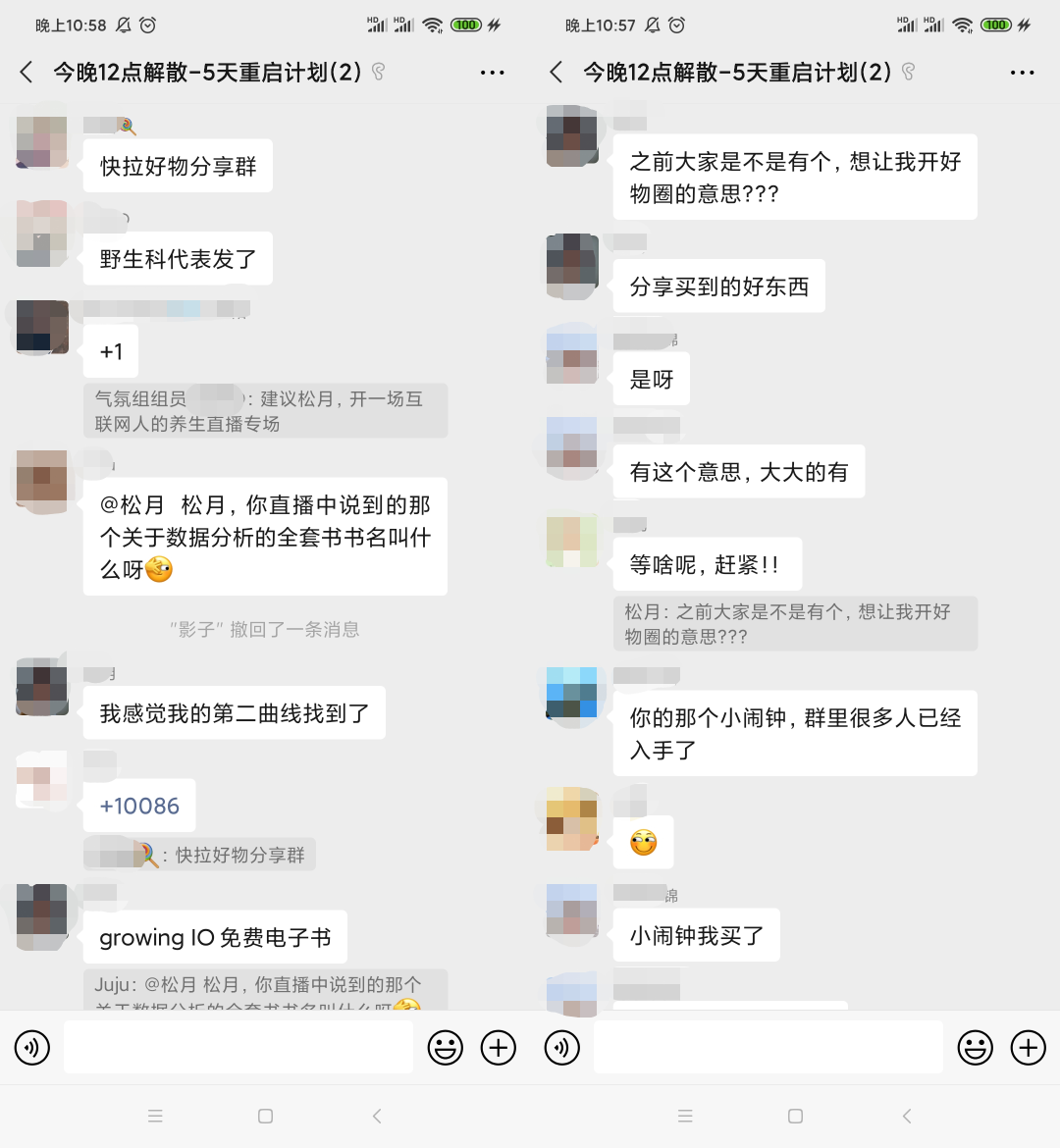
Task: Open the three-dot menu in left chat
Action: (x=493, y=73)
